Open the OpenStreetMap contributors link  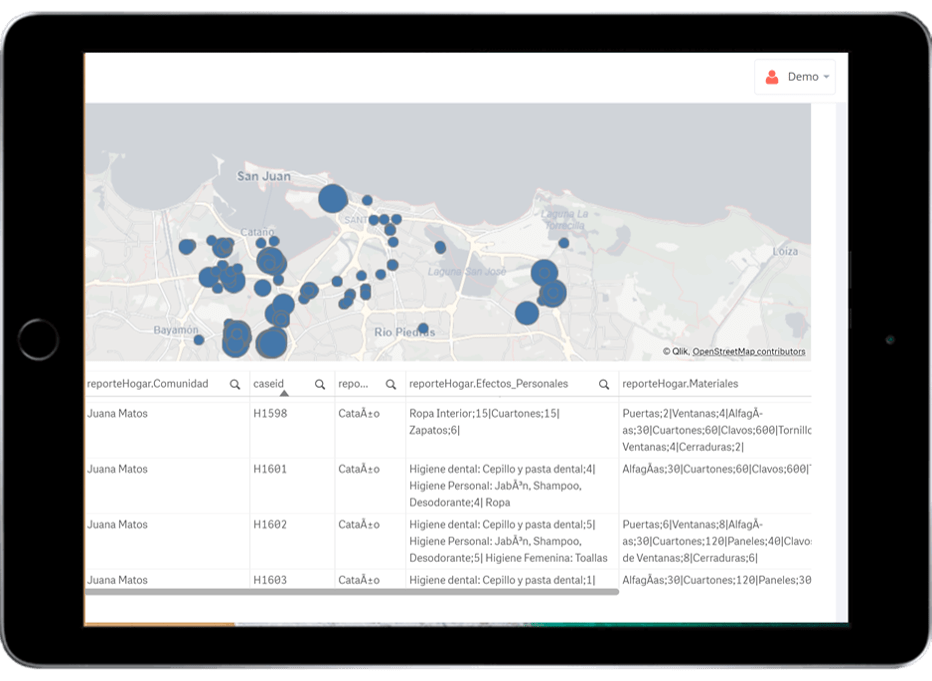(748, 352)
